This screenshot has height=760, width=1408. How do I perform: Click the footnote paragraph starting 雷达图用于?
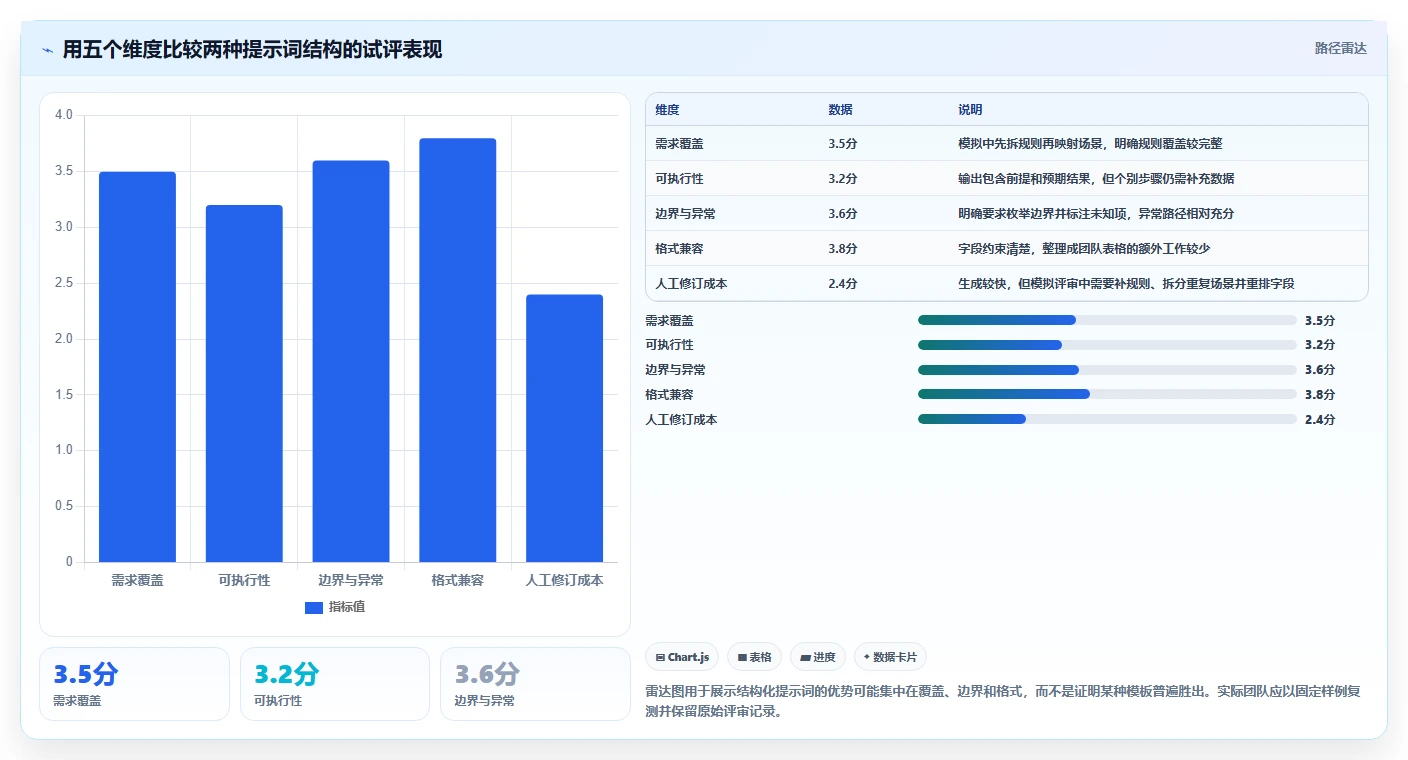(1004, 702)
